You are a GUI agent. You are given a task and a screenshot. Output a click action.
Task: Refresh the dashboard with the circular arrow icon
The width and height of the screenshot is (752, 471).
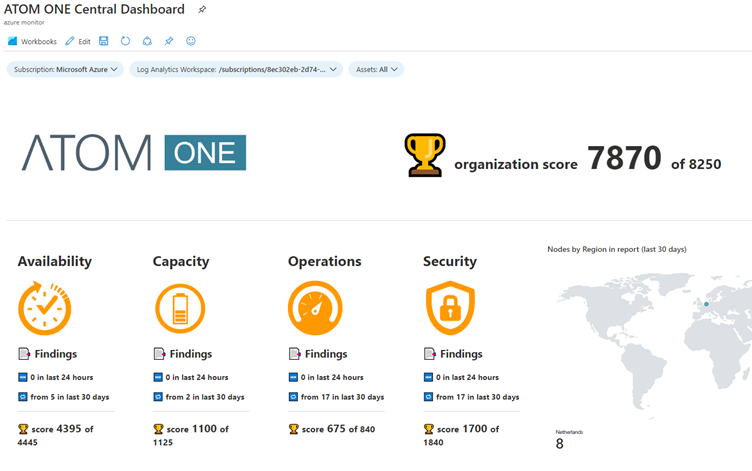[125, 41]
